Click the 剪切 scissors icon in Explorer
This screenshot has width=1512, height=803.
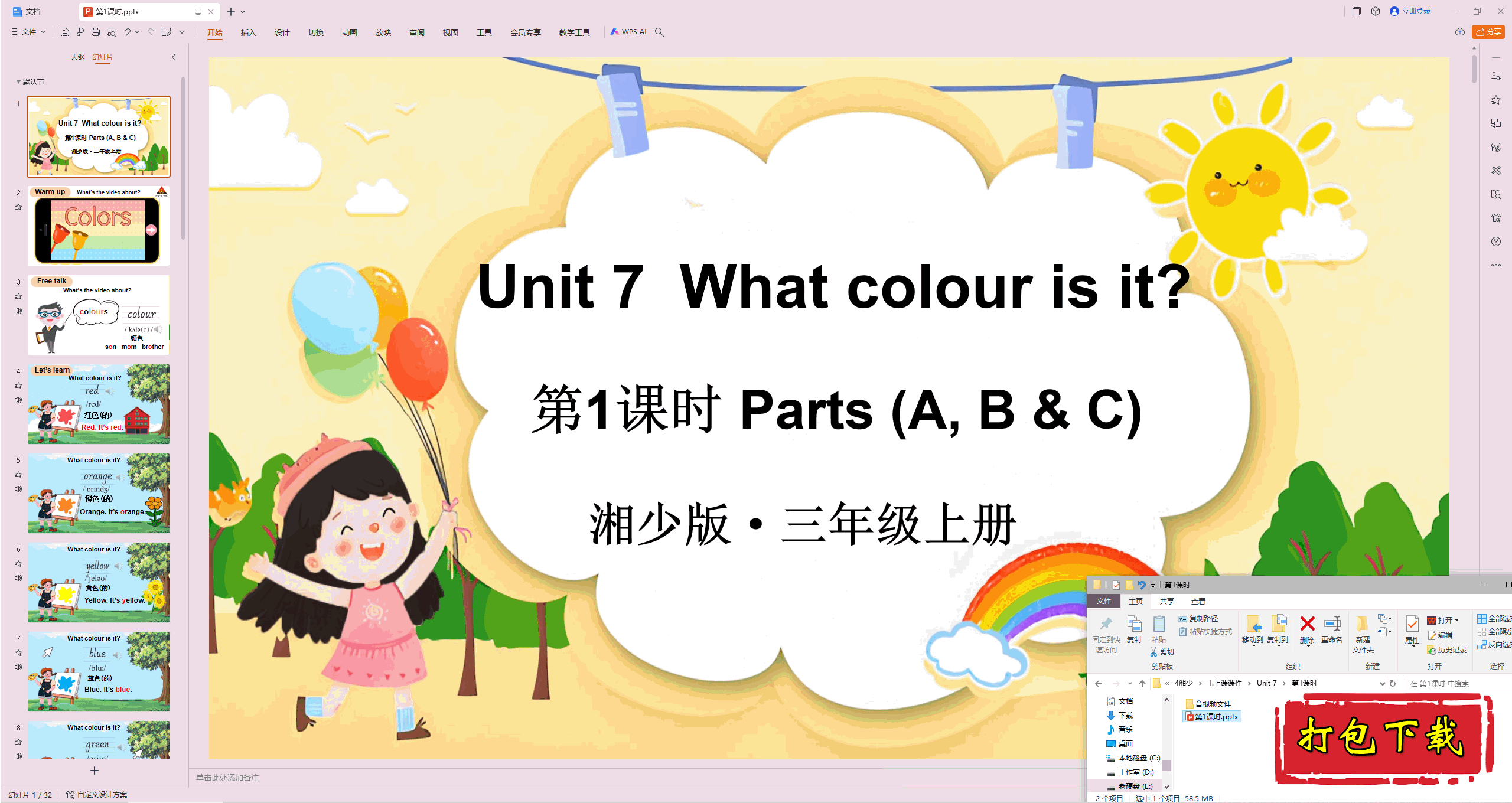click(x=1153, y=652)
